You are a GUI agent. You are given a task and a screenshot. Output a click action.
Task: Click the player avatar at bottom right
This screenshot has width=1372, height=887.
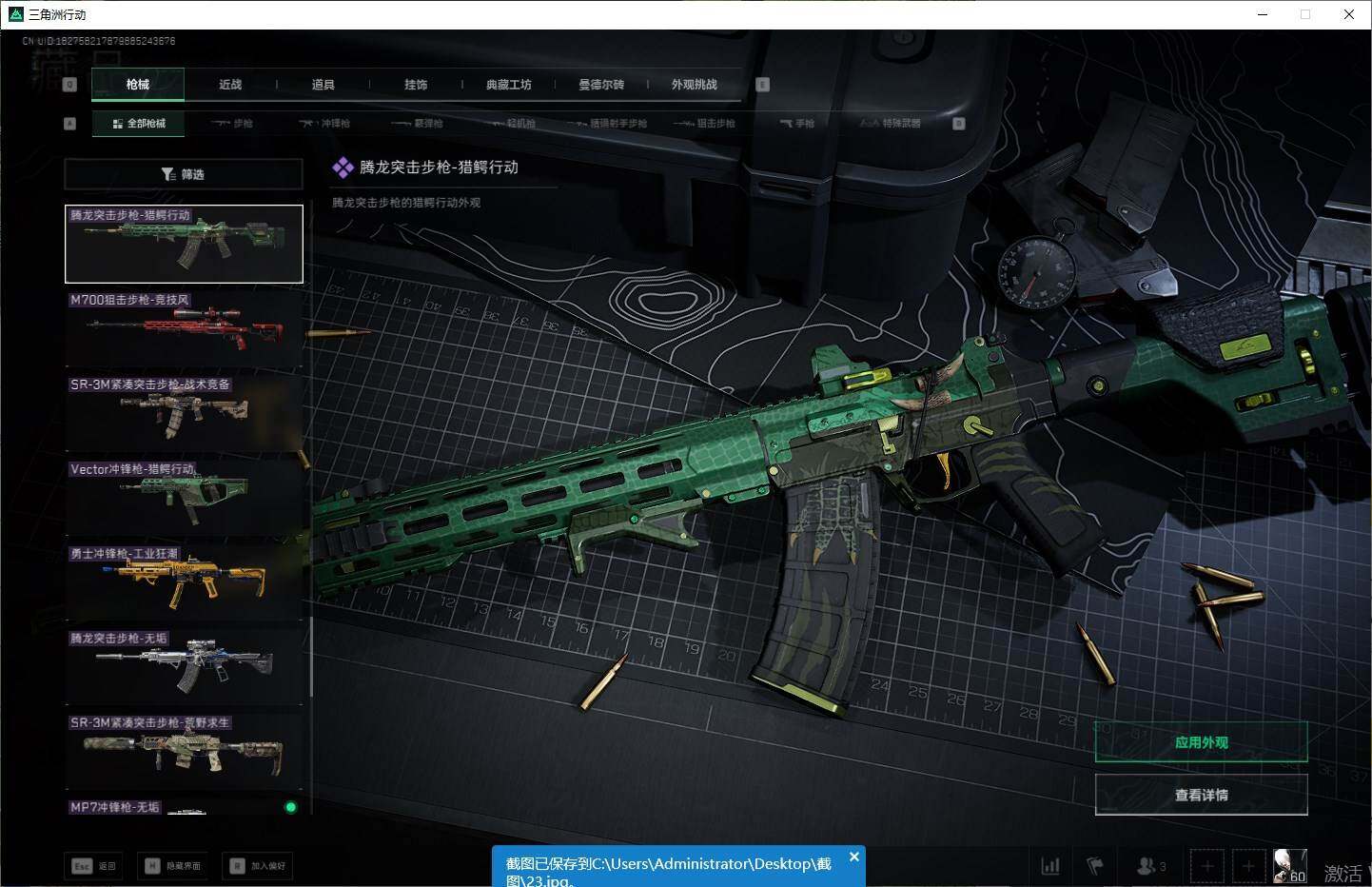pos(1289,866)
